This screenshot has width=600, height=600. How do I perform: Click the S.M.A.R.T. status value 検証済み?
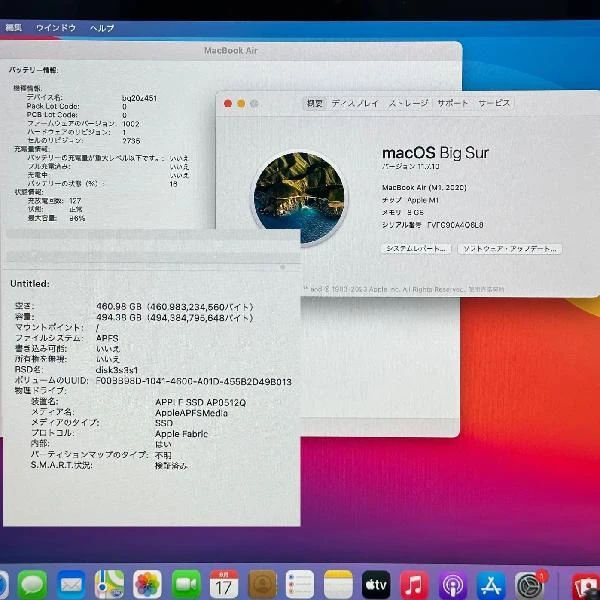pyautogui.click(x=171, y=466)
